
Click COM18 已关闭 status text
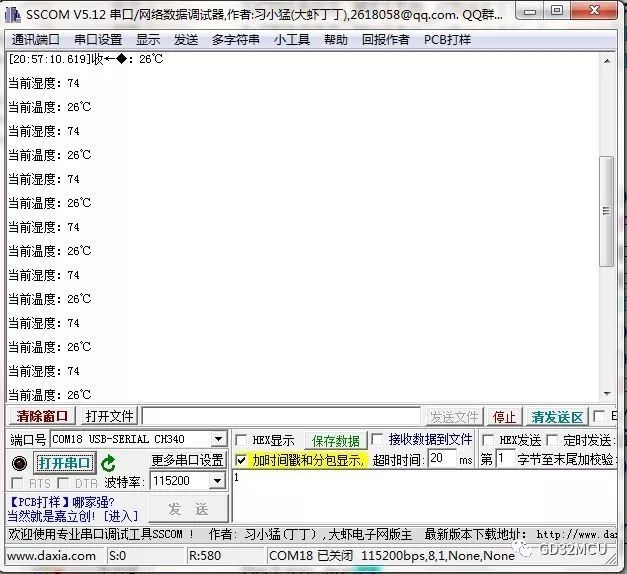[311, 556]
